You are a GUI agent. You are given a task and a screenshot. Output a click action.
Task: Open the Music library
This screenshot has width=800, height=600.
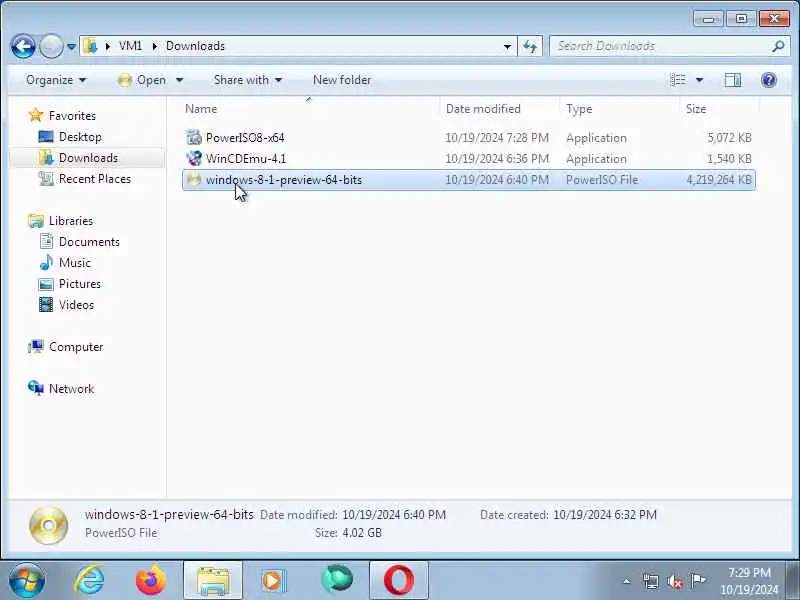[74, 263]
